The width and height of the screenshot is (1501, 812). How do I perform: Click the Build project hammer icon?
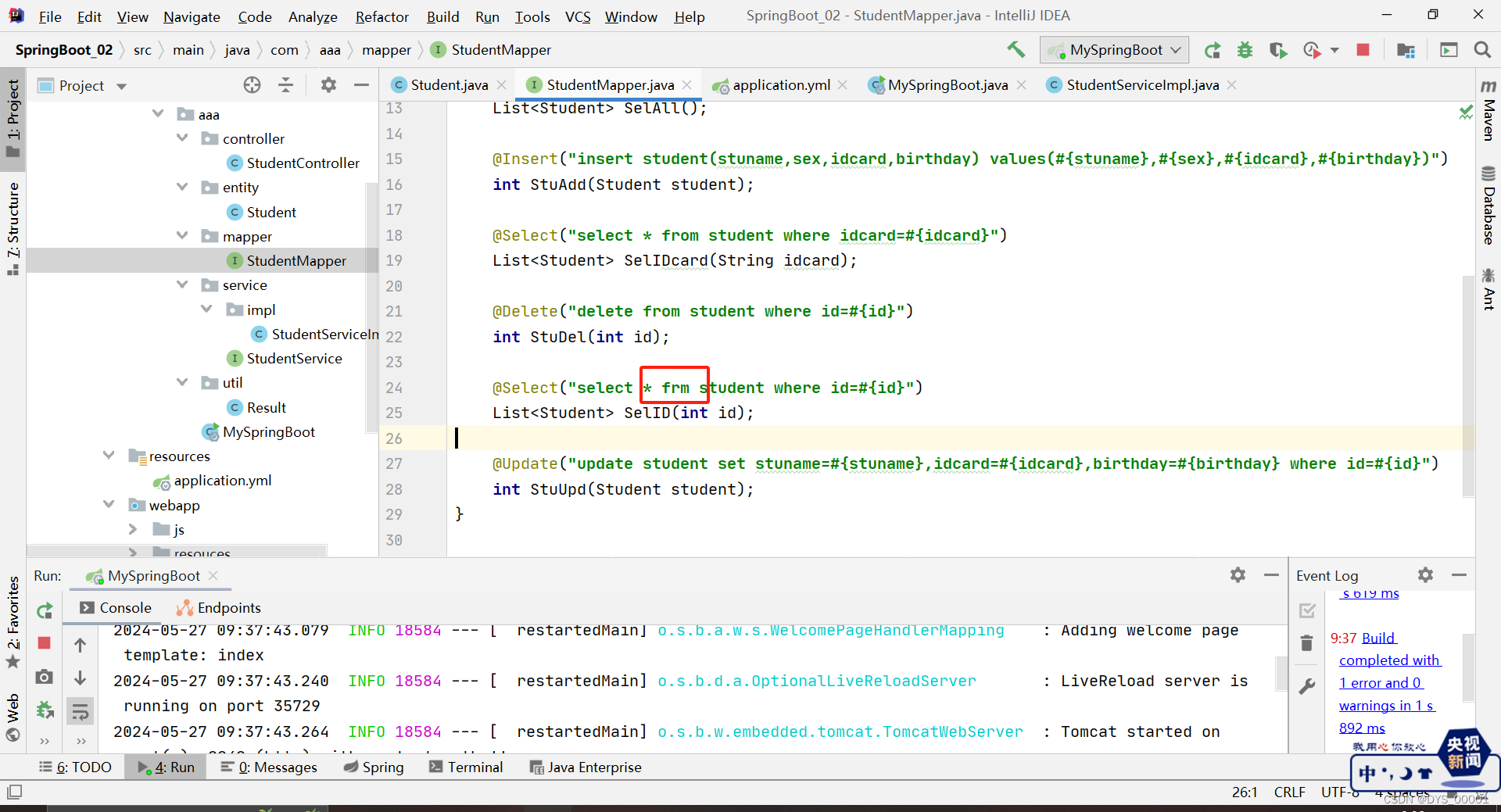(1016, 50)
